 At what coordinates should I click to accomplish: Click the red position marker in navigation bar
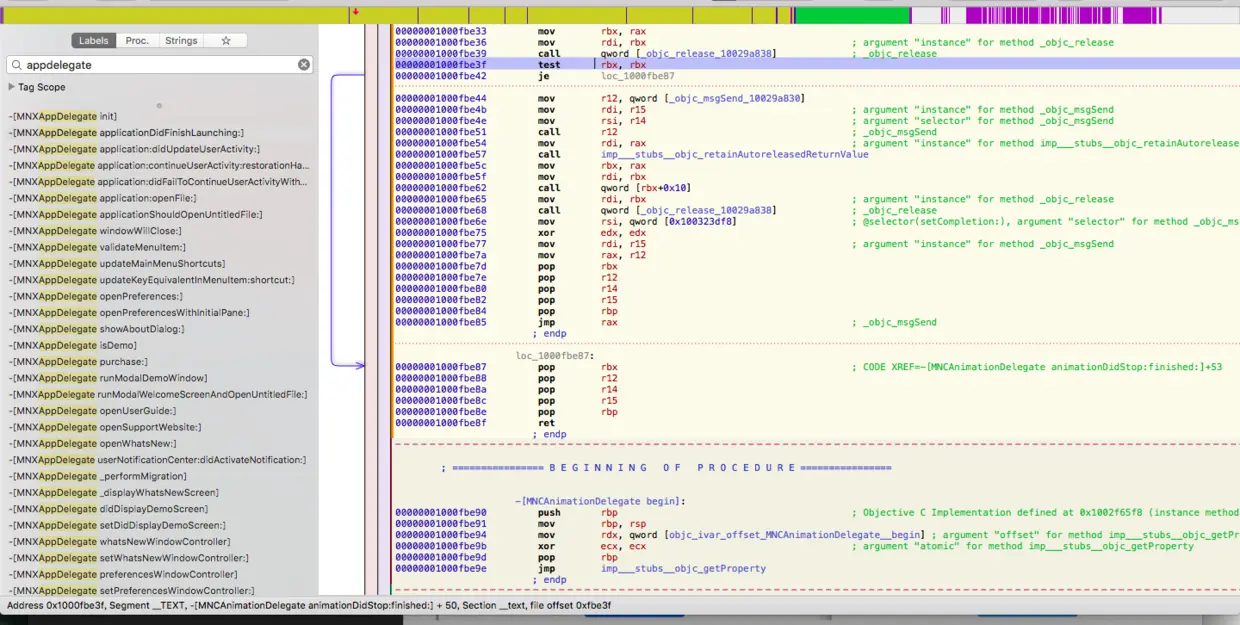[x=355, y=12]
